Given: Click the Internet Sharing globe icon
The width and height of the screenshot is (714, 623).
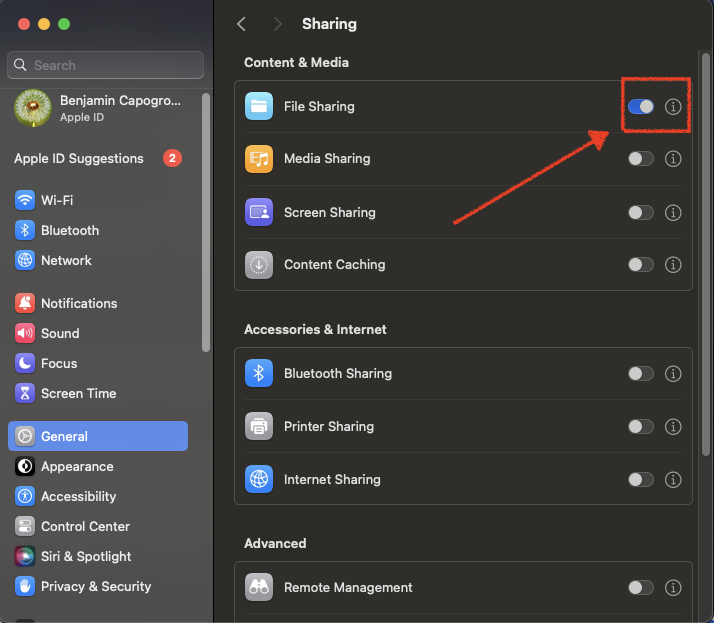Looking at the screenshot, I should 259,479.
